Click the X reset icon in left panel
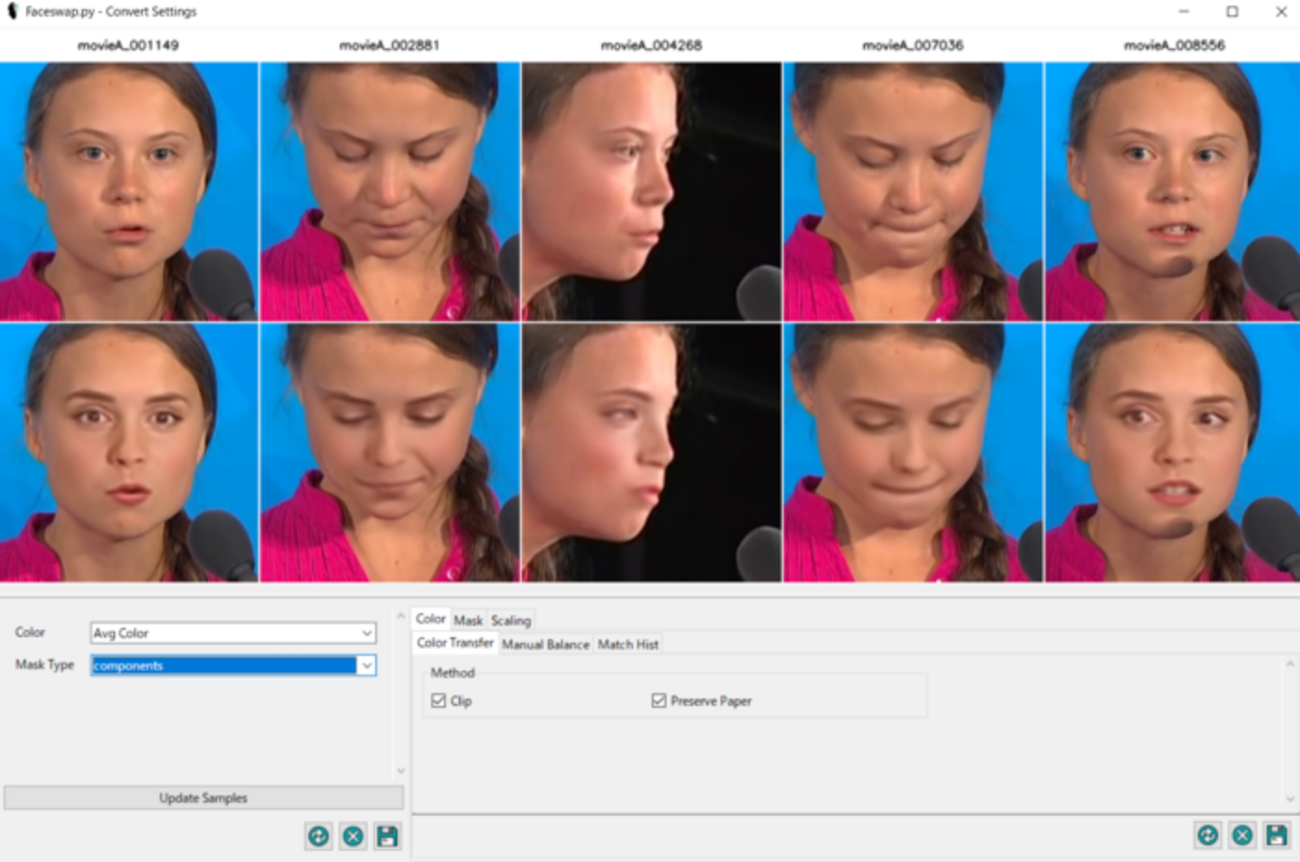This screenshot has height=862, width=1300. click(353, 836)
